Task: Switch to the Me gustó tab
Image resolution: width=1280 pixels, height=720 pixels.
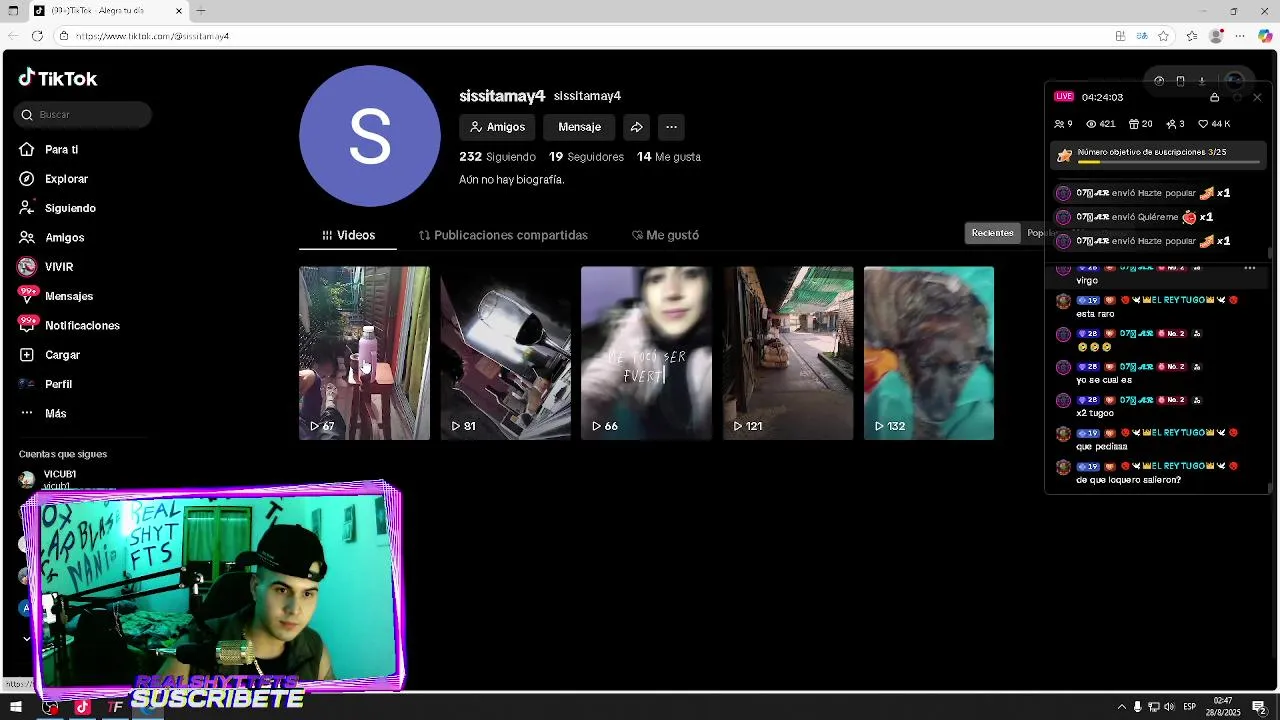Action: 665,236
